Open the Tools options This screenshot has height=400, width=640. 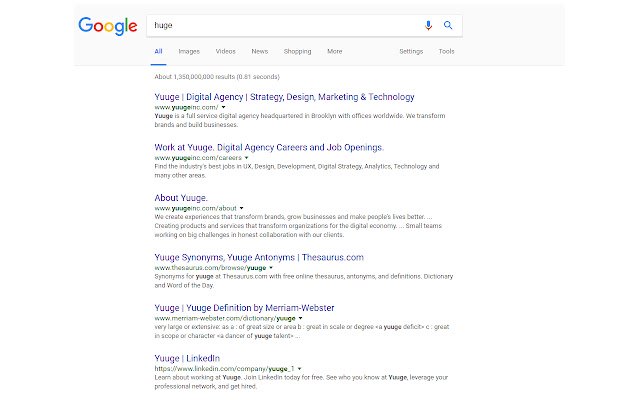(446, 51)
